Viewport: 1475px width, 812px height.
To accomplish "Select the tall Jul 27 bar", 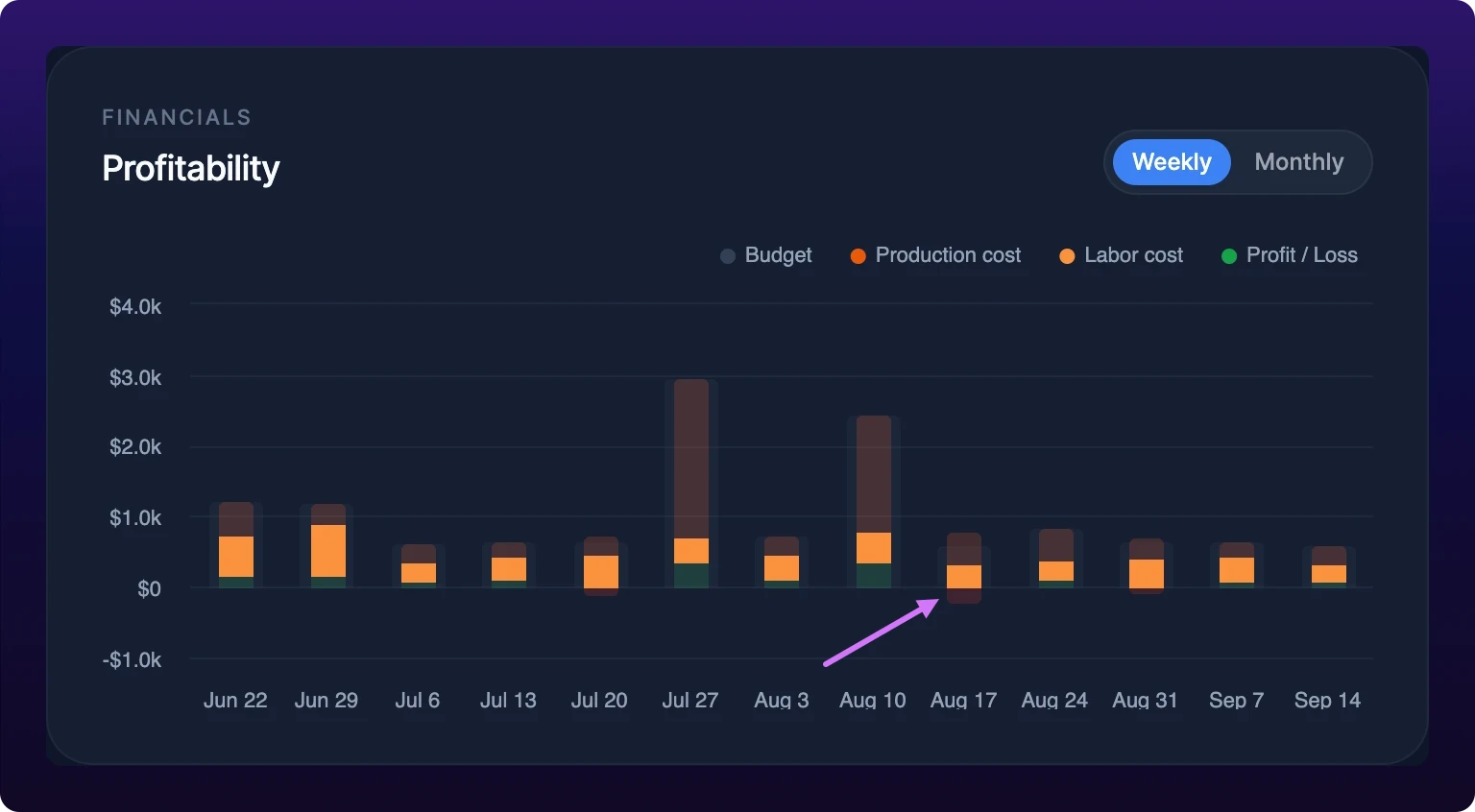I will [x=691, y=484].
